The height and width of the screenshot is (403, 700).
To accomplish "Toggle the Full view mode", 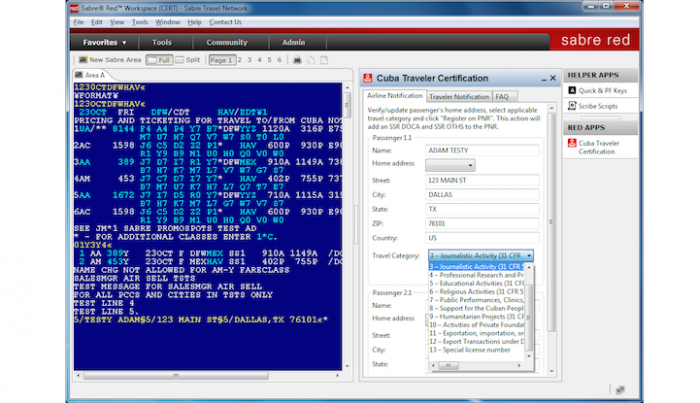I will pos(159,60).
